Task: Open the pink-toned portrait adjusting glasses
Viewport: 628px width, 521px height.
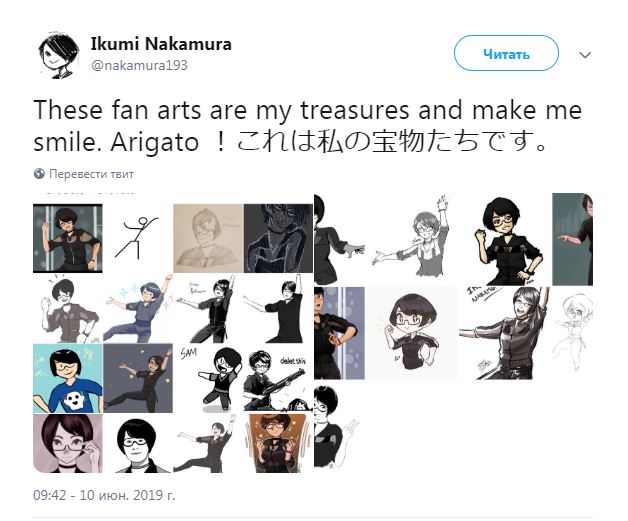Action: coord(68,443)
